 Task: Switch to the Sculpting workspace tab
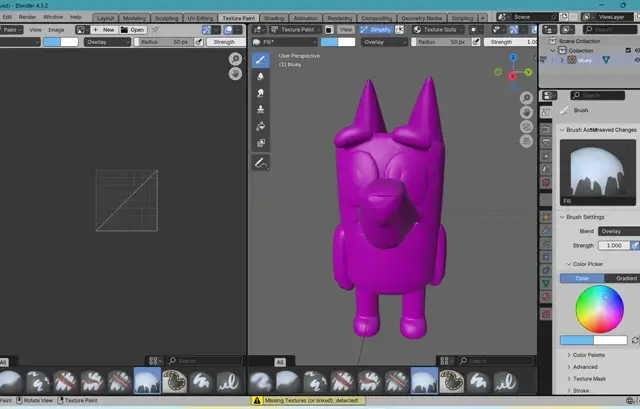coord(167,18)
